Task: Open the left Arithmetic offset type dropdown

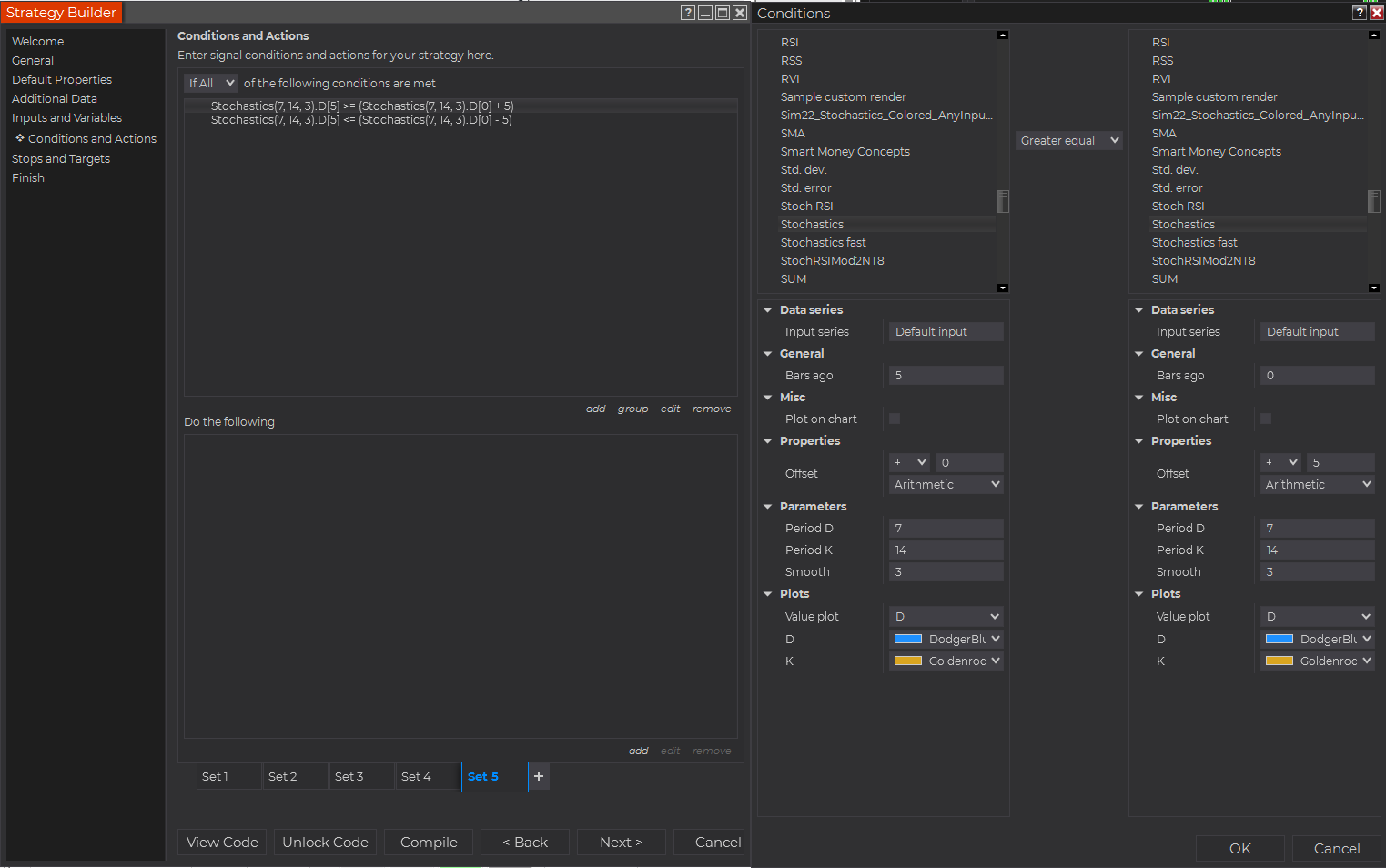Action: [x=946, y=485]
